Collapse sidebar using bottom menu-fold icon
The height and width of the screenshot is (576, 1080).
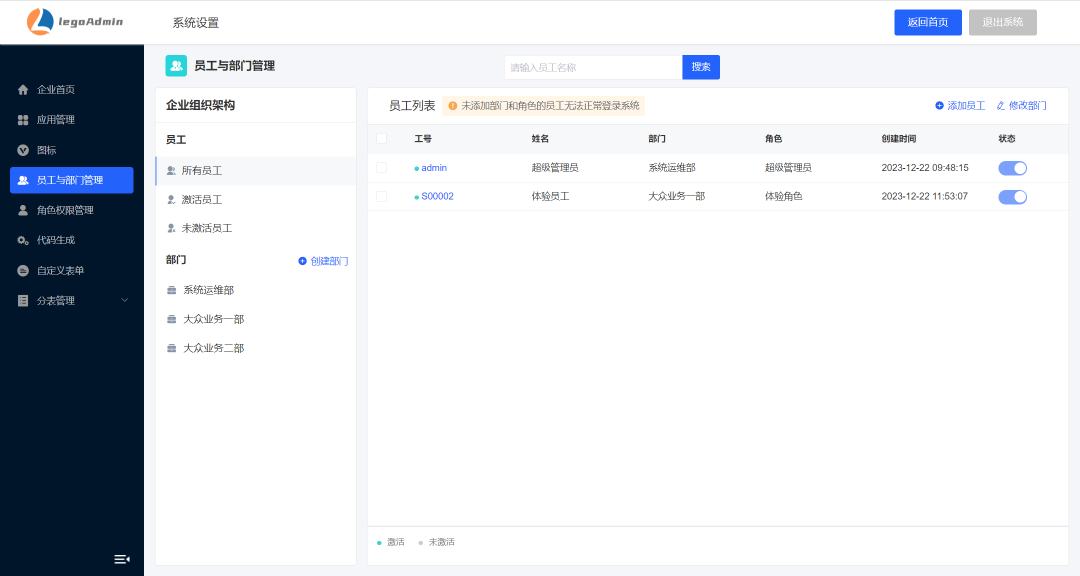tap(122, 559)
